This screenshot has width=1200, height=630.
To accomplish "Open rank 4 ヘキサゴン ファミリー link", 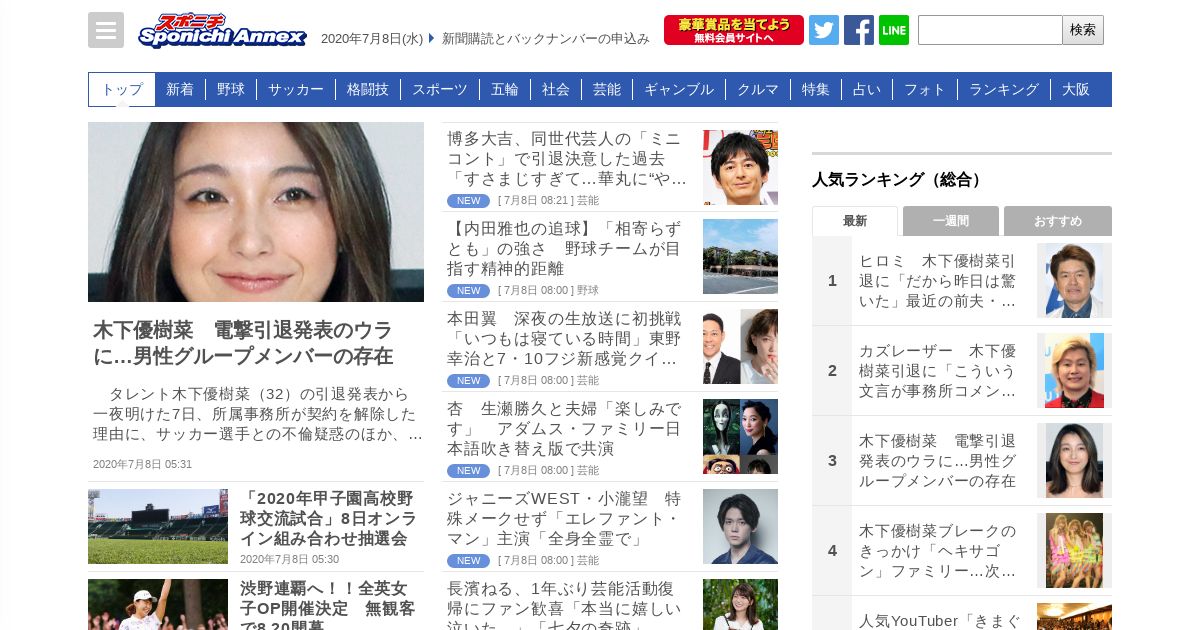I will click(938, 551).
